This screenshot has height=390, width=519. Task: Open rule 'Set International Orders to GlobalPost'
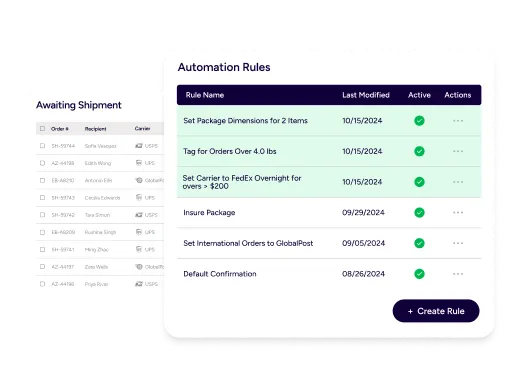[x=248, y=243]
